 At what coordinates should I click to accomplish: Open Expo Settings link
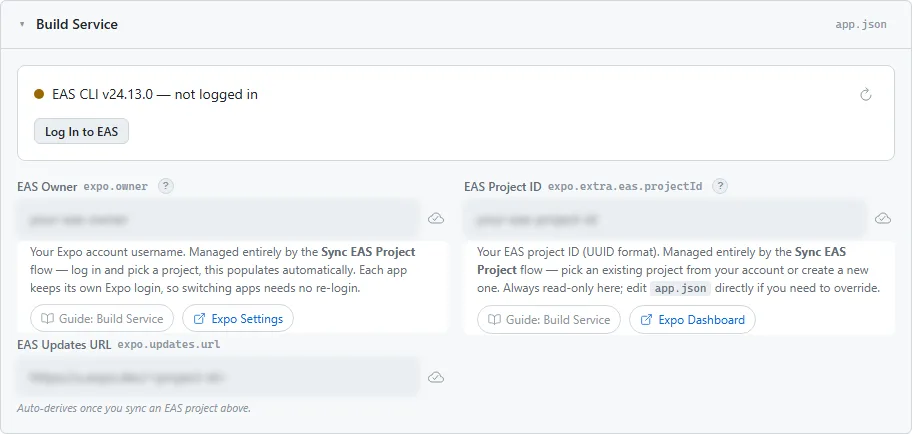coord(238,319)
